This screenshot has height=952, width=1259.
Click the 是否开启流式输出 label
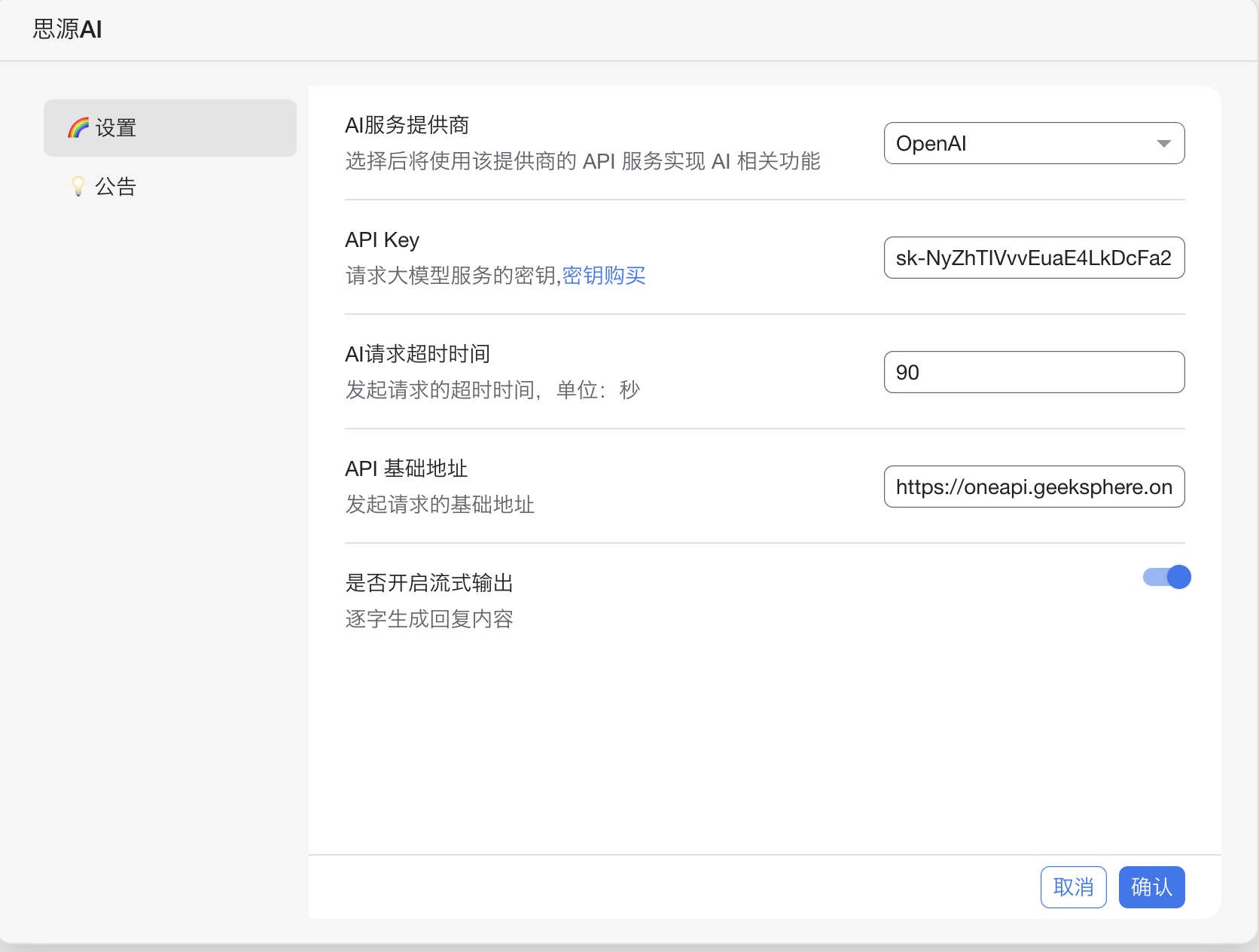[429, 583]
